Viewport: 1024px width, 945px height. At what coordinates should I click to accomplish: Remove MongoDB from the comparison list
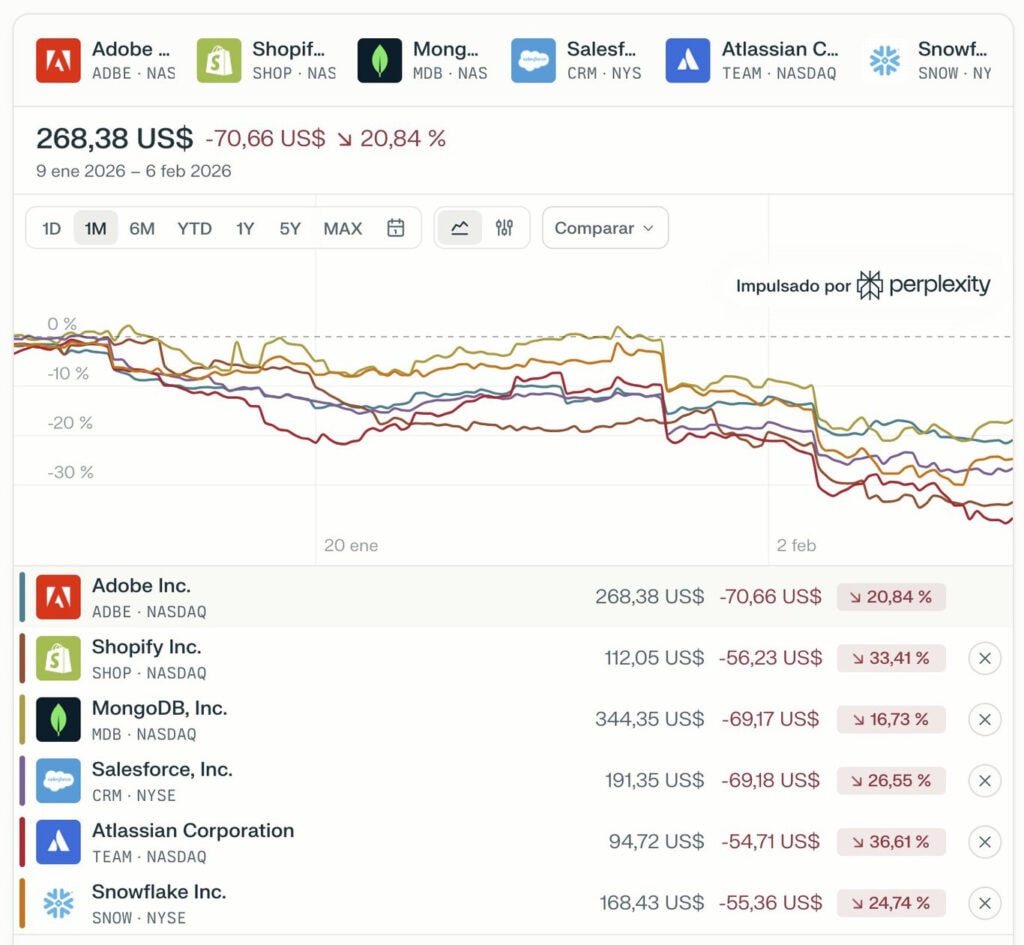tap(984, 719)
